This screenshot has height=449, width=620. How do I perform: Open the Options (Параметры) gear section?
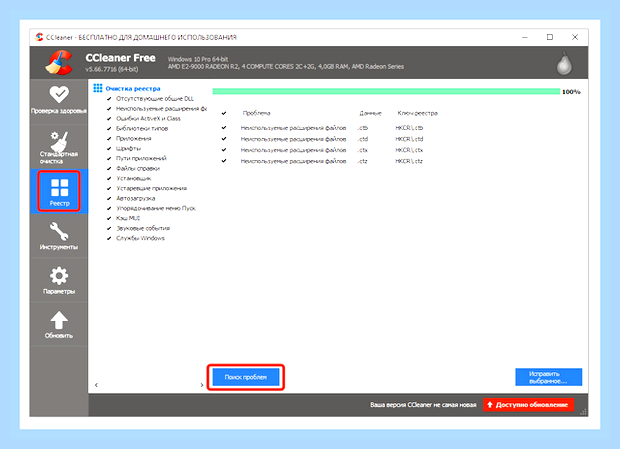pyautogui.click(x=59, y=280)
